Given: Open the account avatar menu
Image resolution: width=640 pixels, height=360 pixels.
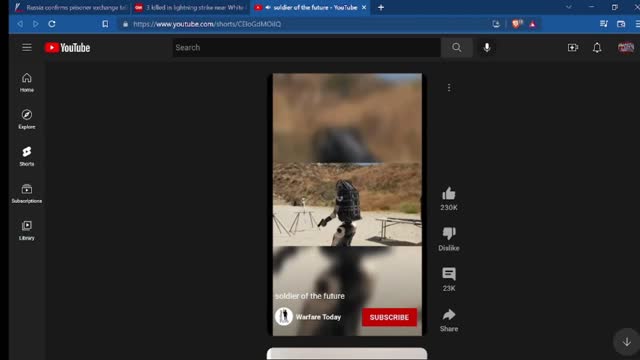Looking at the screenshot, I should [625, 48].
